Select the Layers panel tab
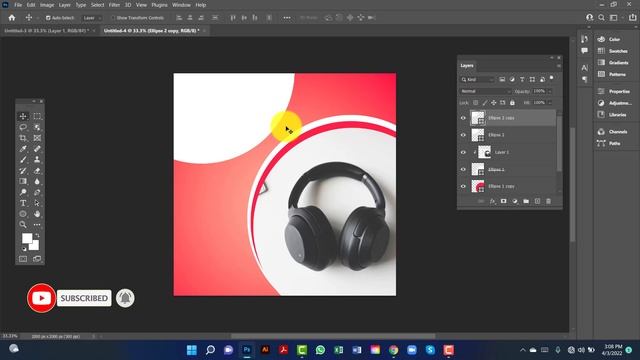Image resolution: width=640 pixels, height=360 pixels. click(467, 66)
